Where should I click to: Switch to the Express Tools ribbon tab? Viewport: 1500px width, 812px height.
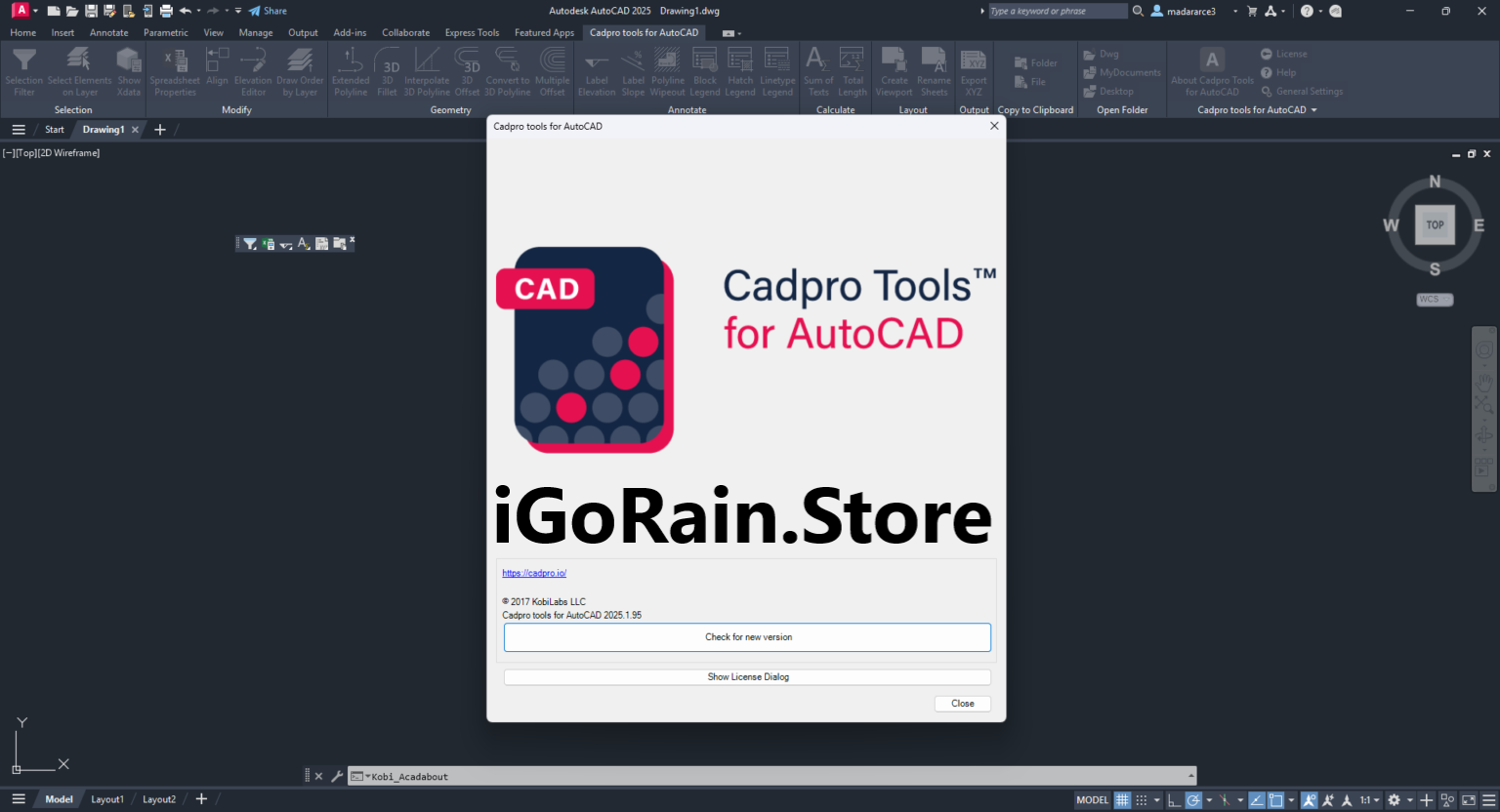(x=472, y=32)
